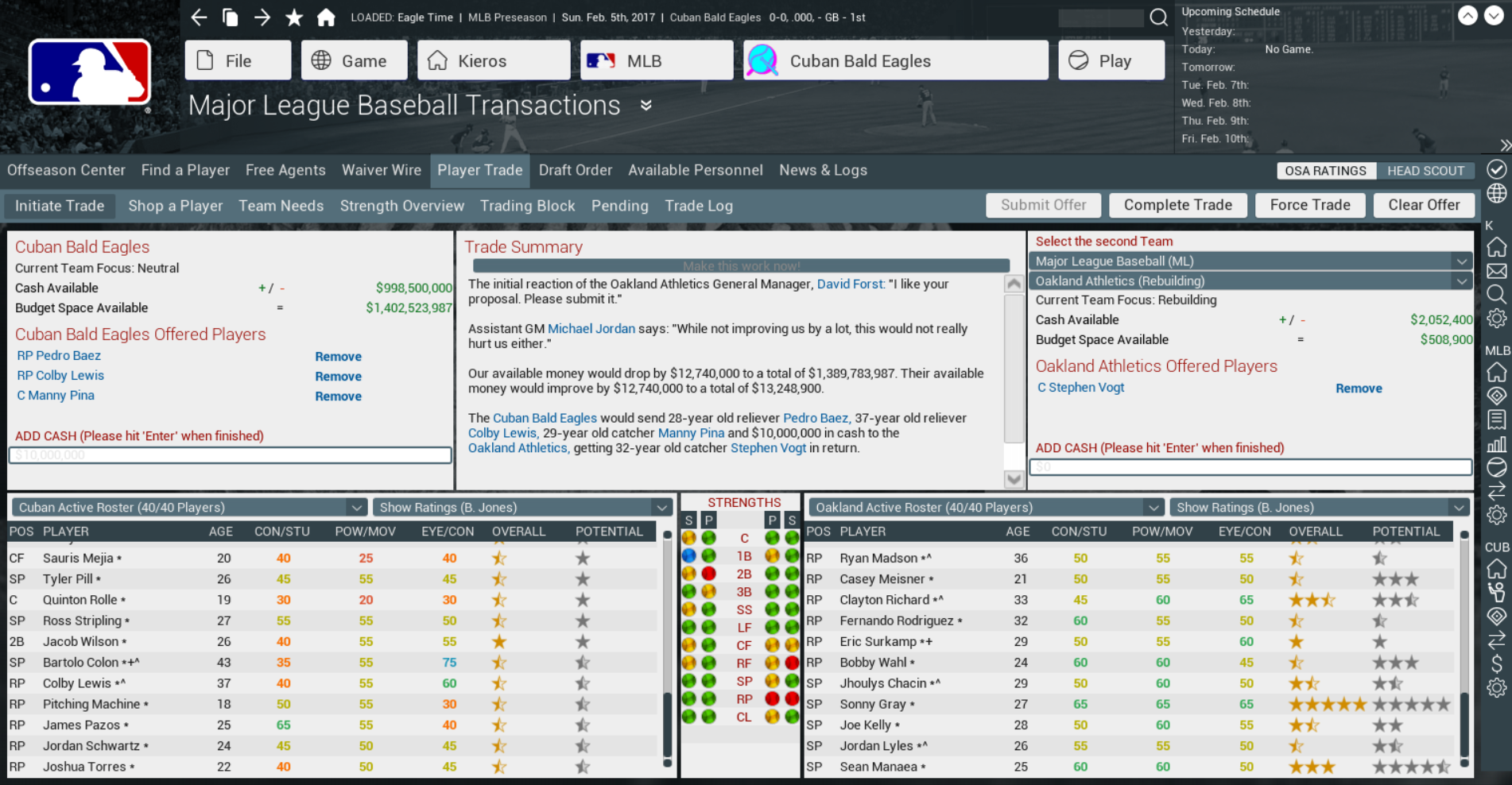The width and height of the screenshot is (1512, 785).
Task: Open Show Ratings dropdown above Oakland roster
Action: (x=1320, y=508)
